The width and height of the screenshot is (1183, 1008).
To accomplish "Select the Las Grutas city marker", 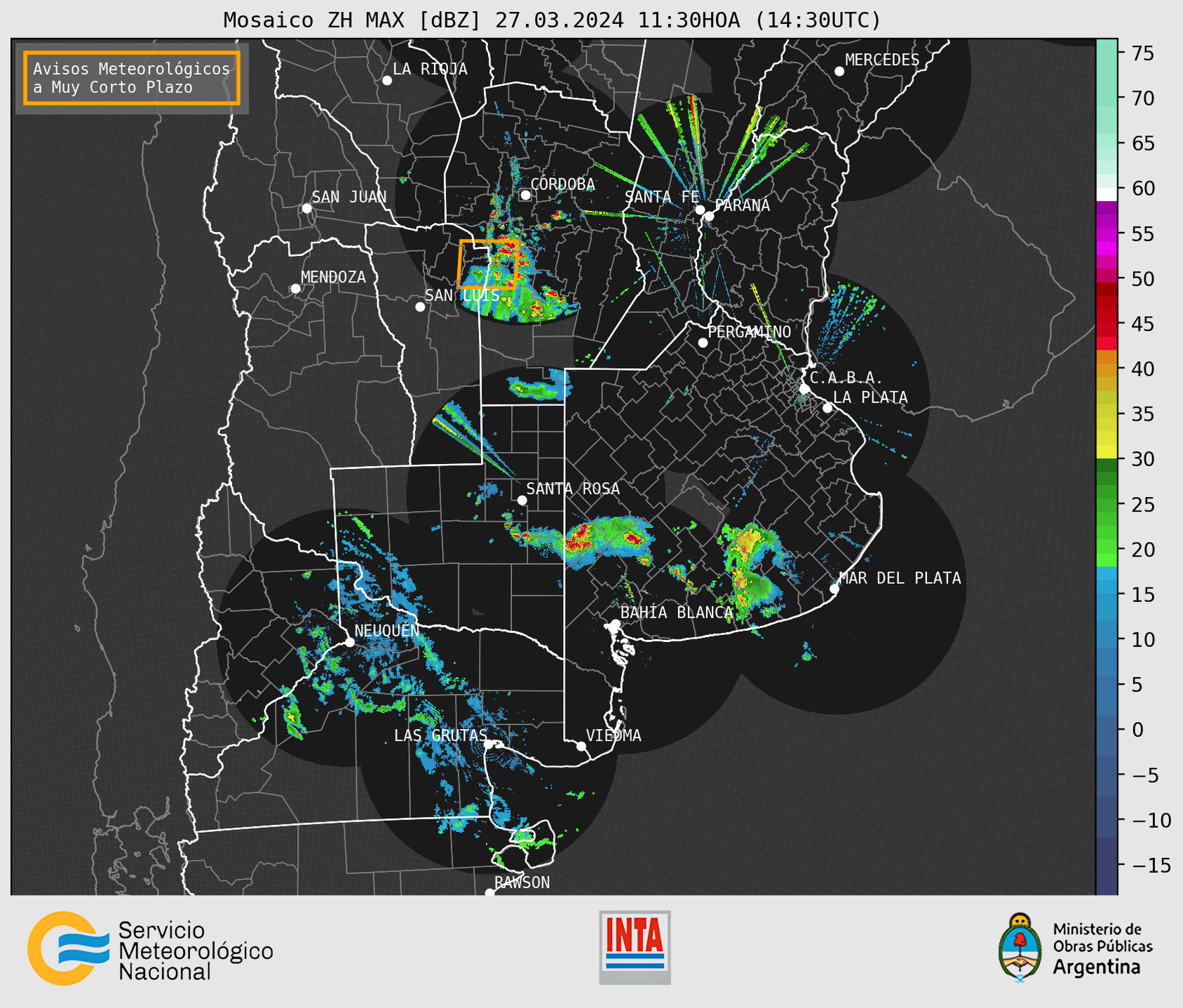I will click(489, 744).
